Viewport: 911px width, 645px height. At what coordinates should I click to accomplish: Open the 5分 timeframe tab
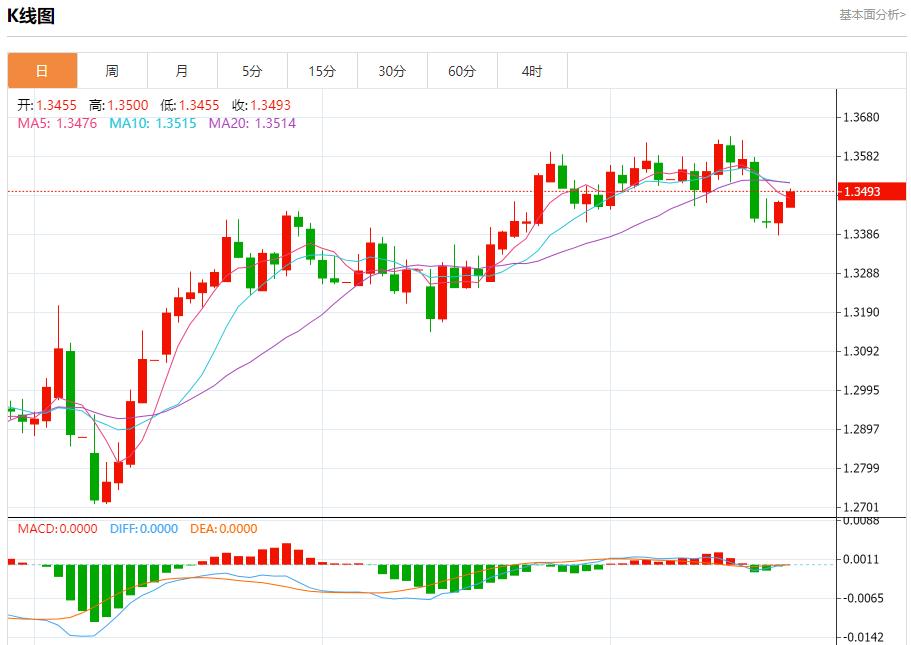pyautogui.click(x=252, y=71)
